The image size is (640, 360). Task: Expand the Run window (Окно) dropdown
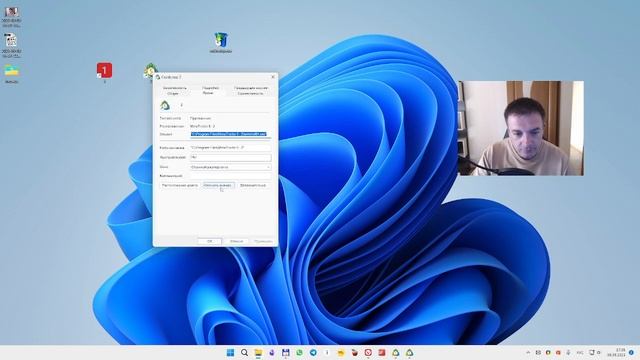tap(230, 167)
